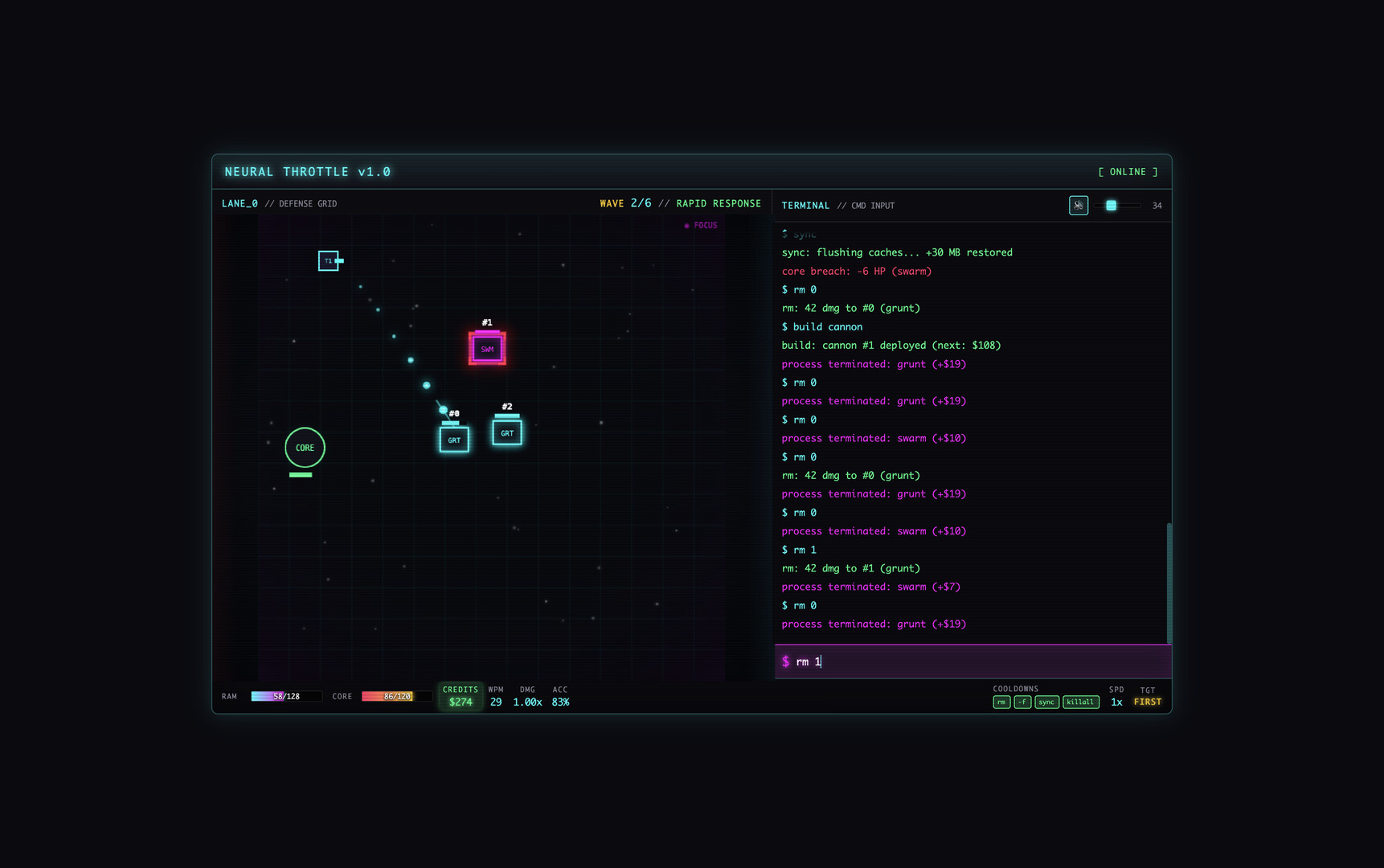Toggle the FOCUS indicator
Image resolution: width=1384 pixels, height=868 pixels.
[x=701, y=225]
